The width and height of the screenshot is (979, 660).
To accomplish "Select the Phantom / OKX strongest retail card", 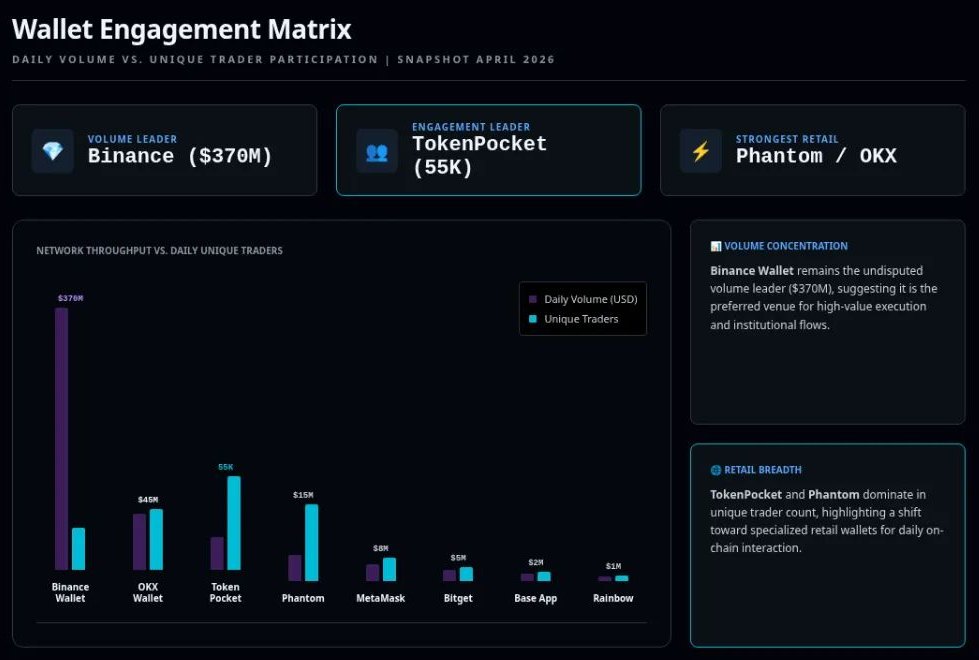I will pyautogui.click(x=812, y=150).
